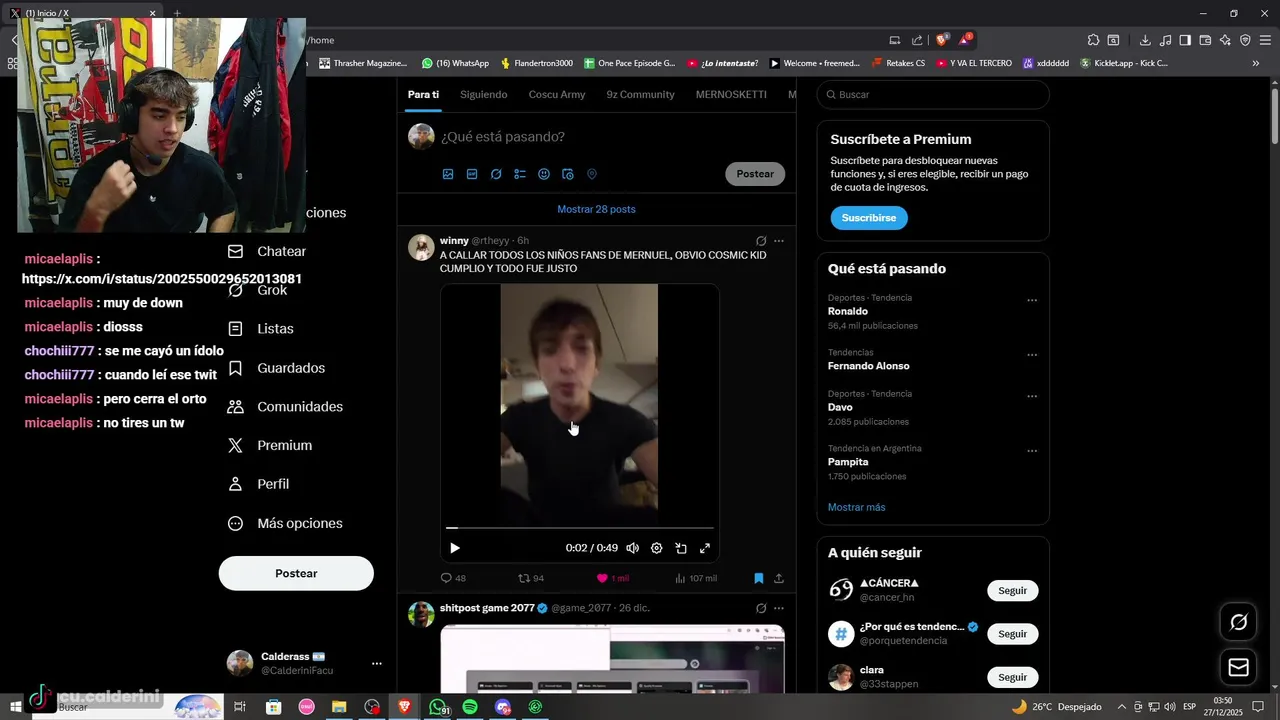Open account menu dots next to Calderass
Image resolution: width=1280 pixels, height=720 pixels.
tap(376, 663)
